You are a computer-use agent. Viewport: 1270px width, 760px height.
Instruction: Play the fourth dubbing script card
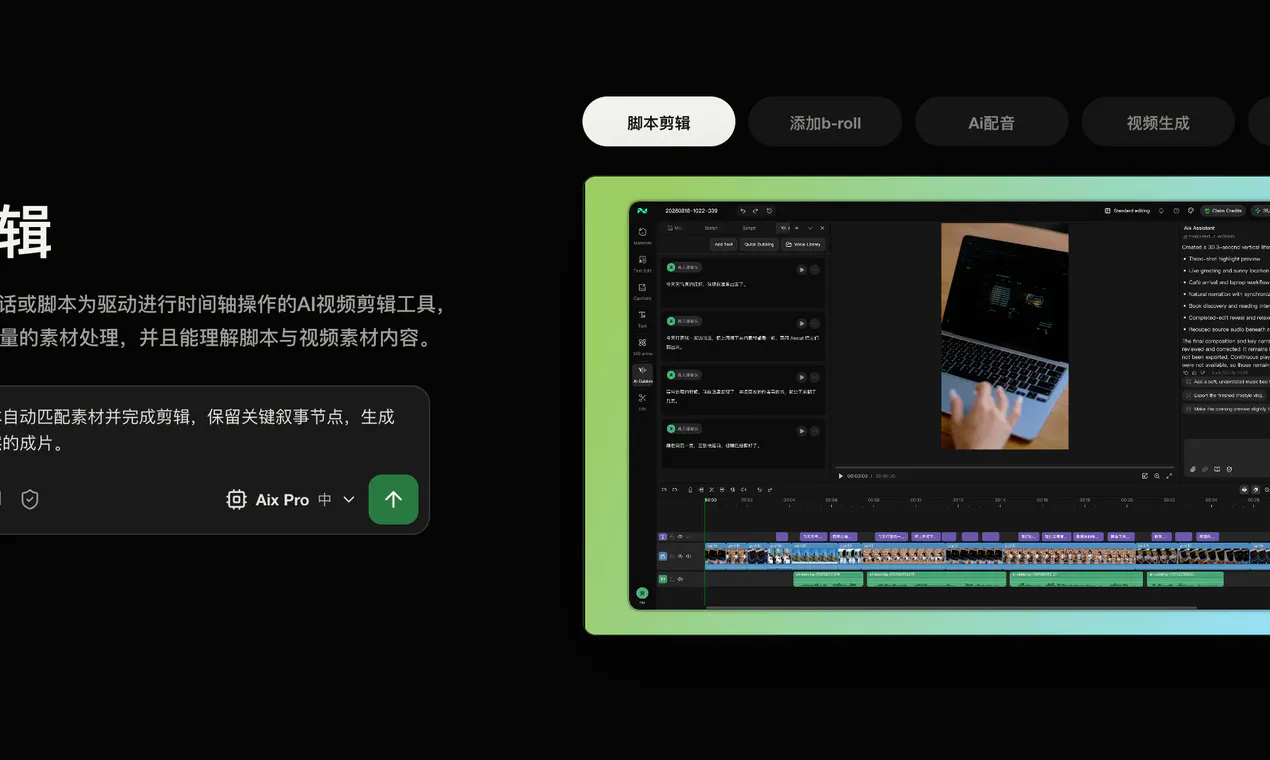pyautogui.click(x=801, y=430)
